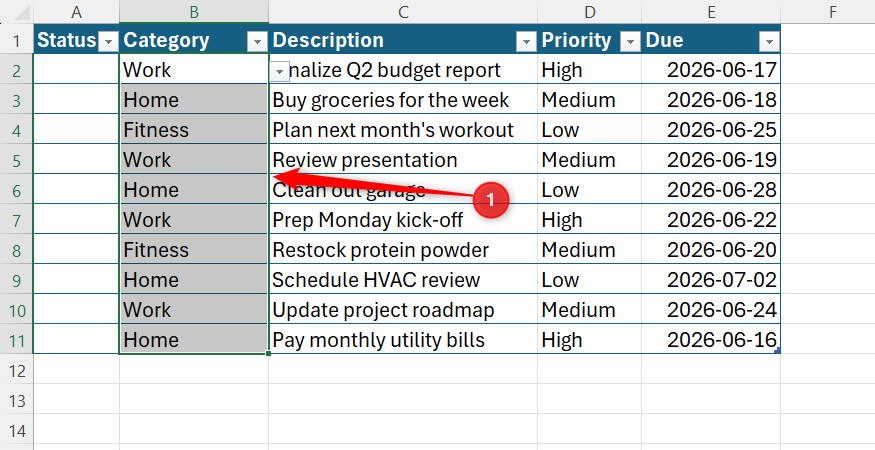The height and width of the screenshot is (450, 875).
Task: Select the Home cell in row 9
Action: tap(194, 279)
